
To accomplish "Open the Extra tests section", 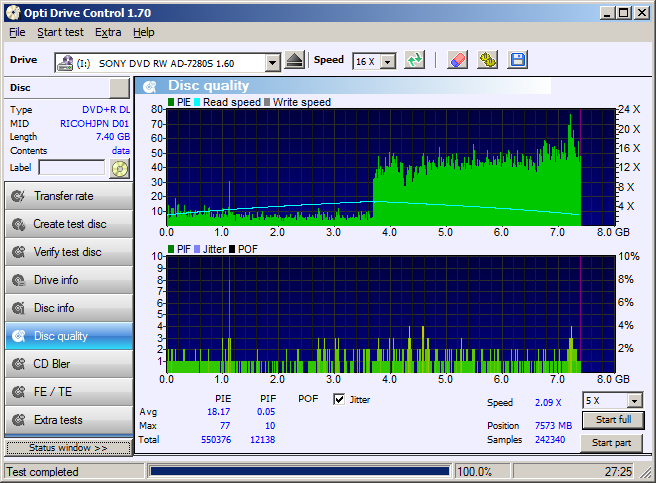I will point(69,420).
